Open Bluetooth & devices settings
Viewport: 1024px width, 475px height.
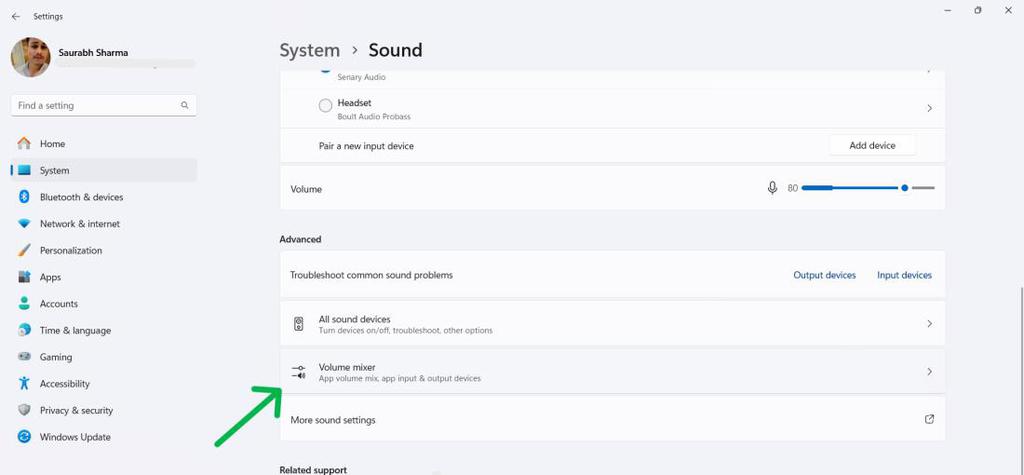coord(81,197)
